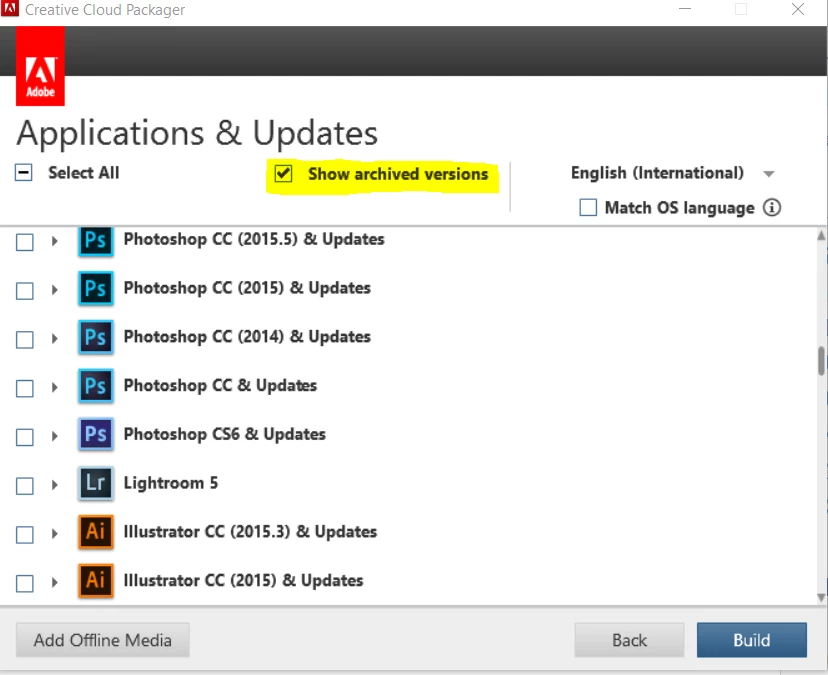Expand Photoshop CS6 & Updates row
828x675 pixels.
54,436
